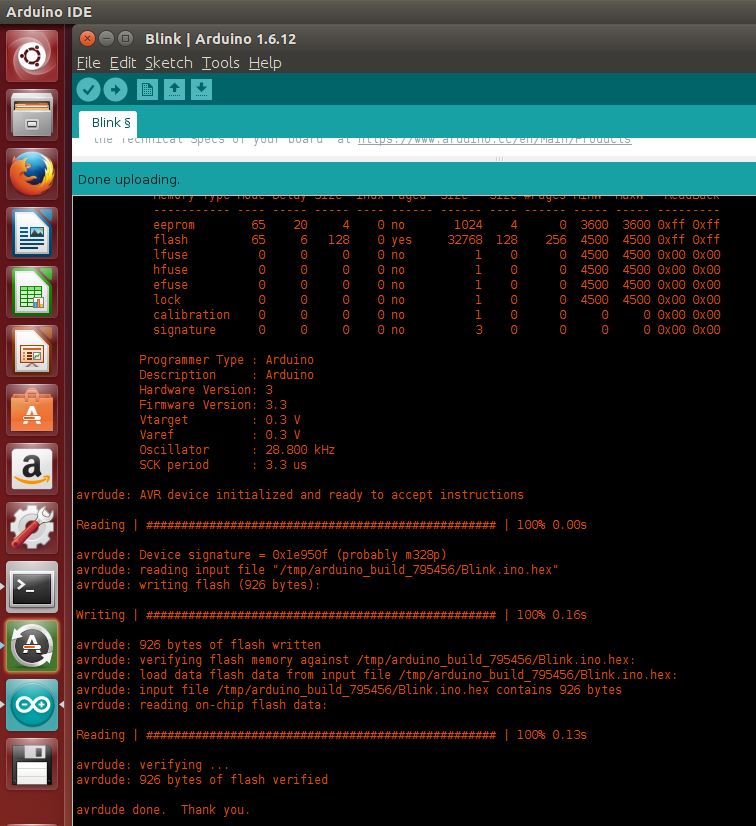Click the Verify checkmark button
This screenshot has height=826, width=756.
89,90
